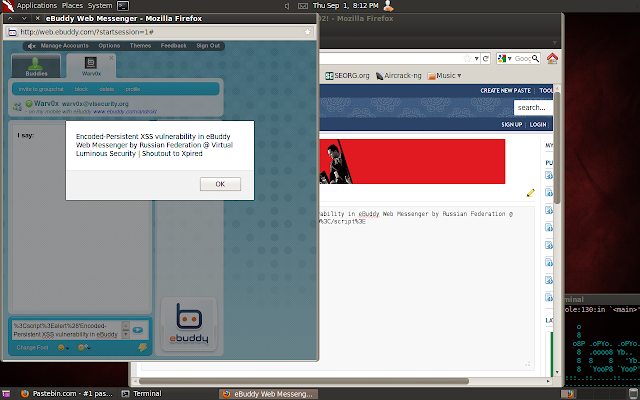Click the eBuddy window URL bar

point(160,32)
